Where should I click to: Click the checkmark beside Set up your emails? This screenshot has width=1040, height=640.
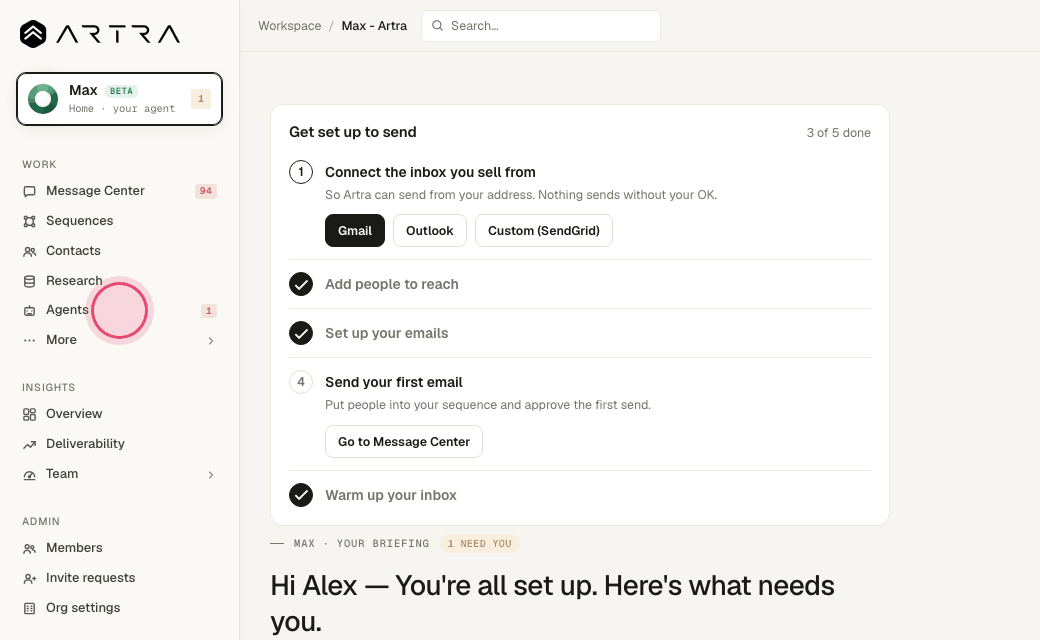301,333
